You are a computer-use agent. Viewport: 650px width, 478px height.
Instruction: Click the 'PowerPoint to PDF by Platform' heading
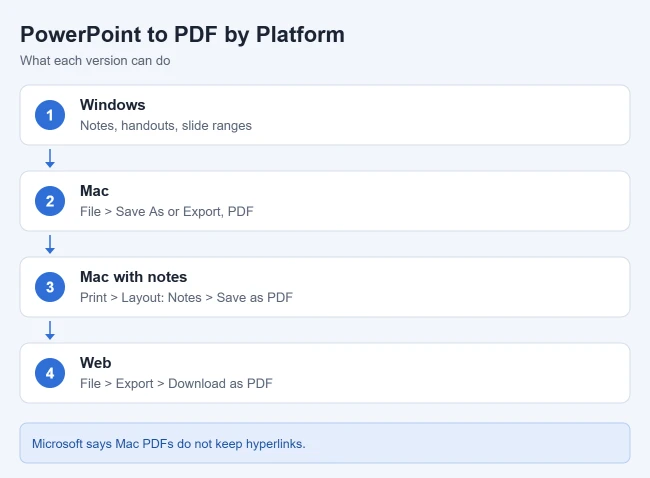182,34
